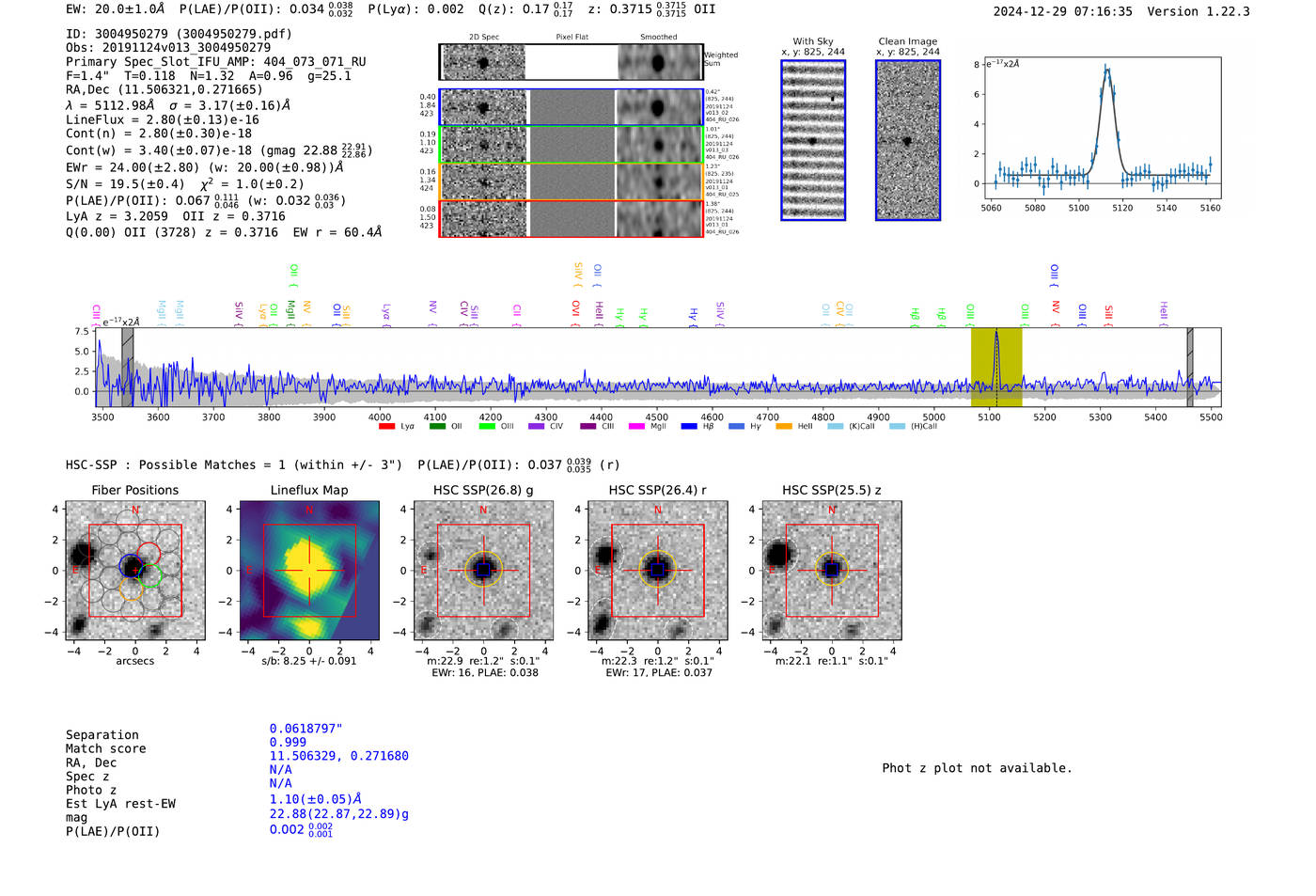Image resolution: width=1316 pixels, height=896 pixels.
Task: Click the gray hatched band near 3550Å
Action: (x=127, y=367)
